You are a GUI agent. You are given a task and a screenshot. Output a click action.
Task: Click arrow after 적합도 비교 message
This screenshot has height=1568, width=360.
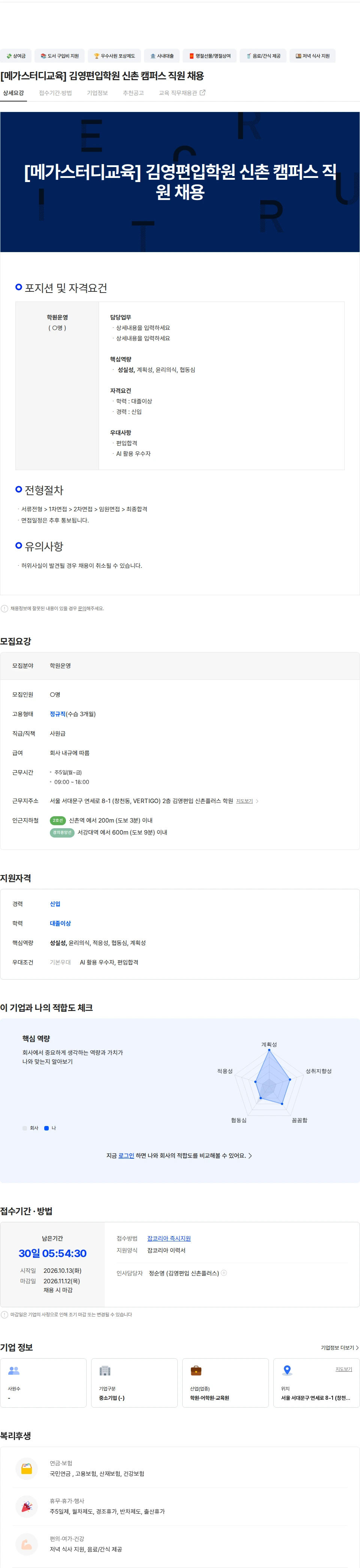point(250,1155)
